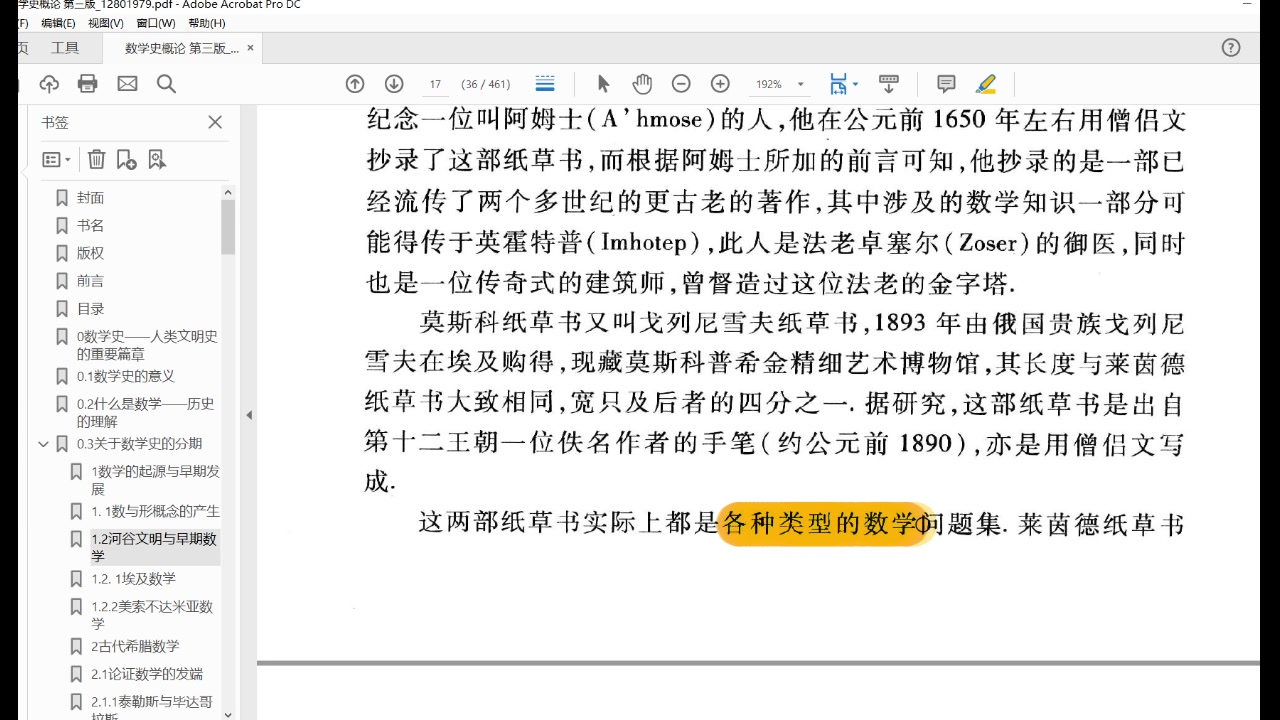1280x720 pixels.
Task: Send file by email envelope icon
Action: pos(127,84)
